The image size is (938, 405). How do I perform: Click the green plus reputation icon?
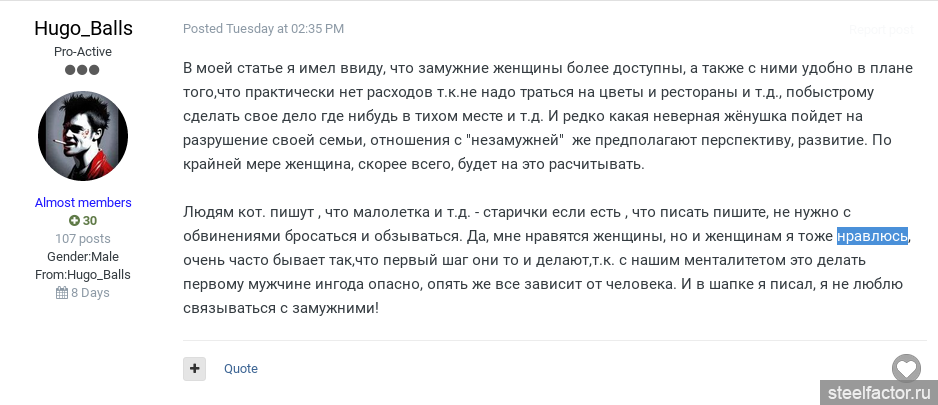tap(74, 220)
